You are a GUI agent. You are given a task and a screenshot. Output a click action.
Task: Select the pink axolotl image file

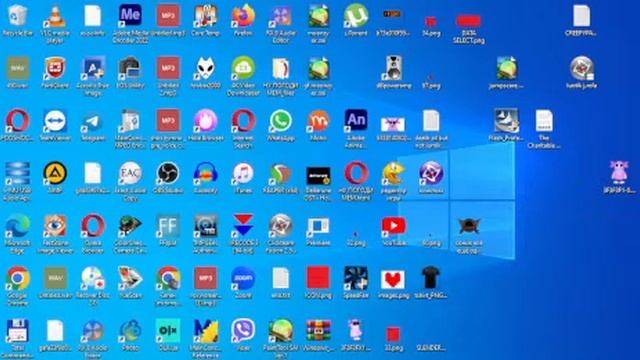619,171
